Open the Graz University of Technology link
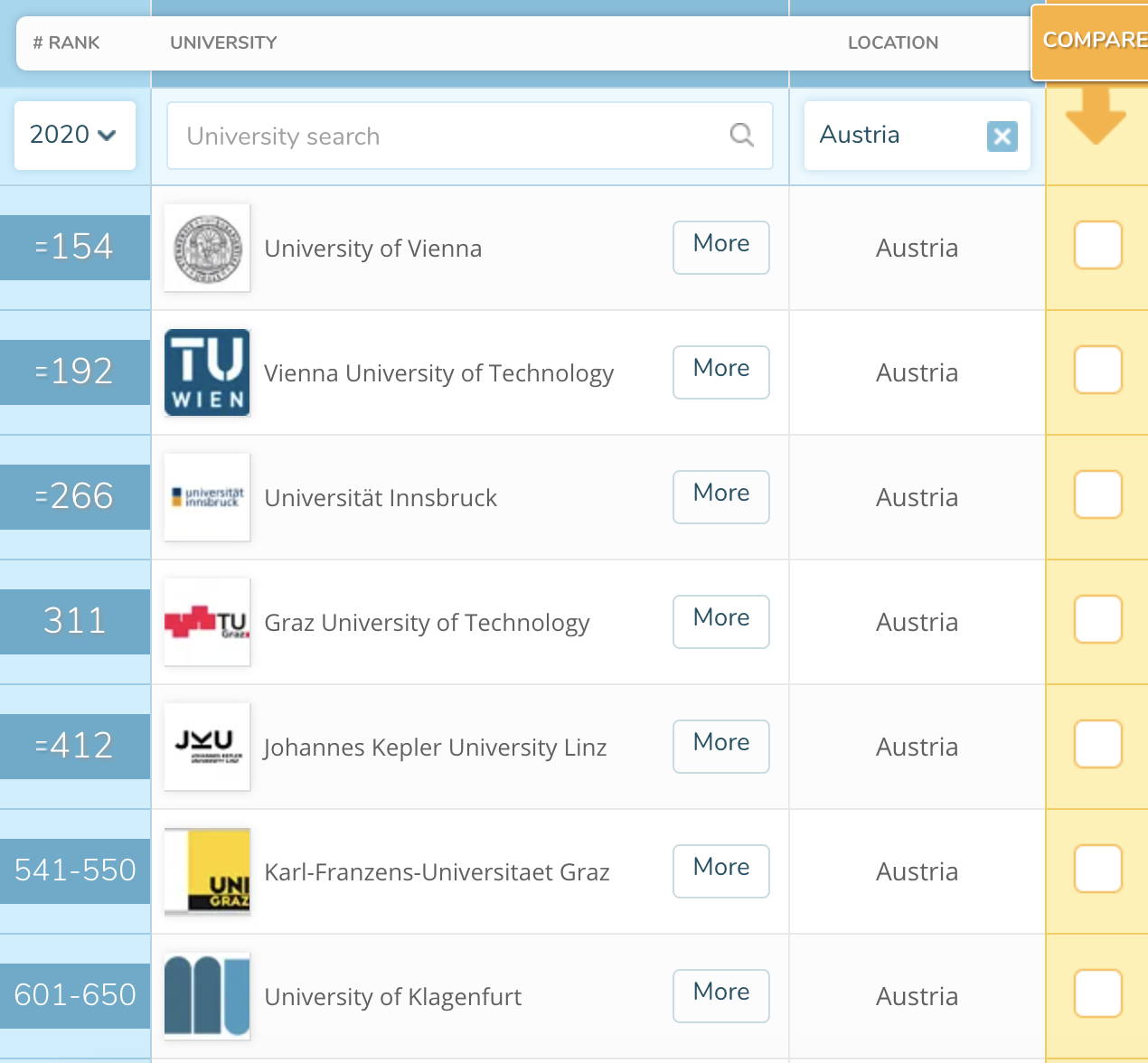This screenshot has width=1148, height=1063. [x=427, y=623]
